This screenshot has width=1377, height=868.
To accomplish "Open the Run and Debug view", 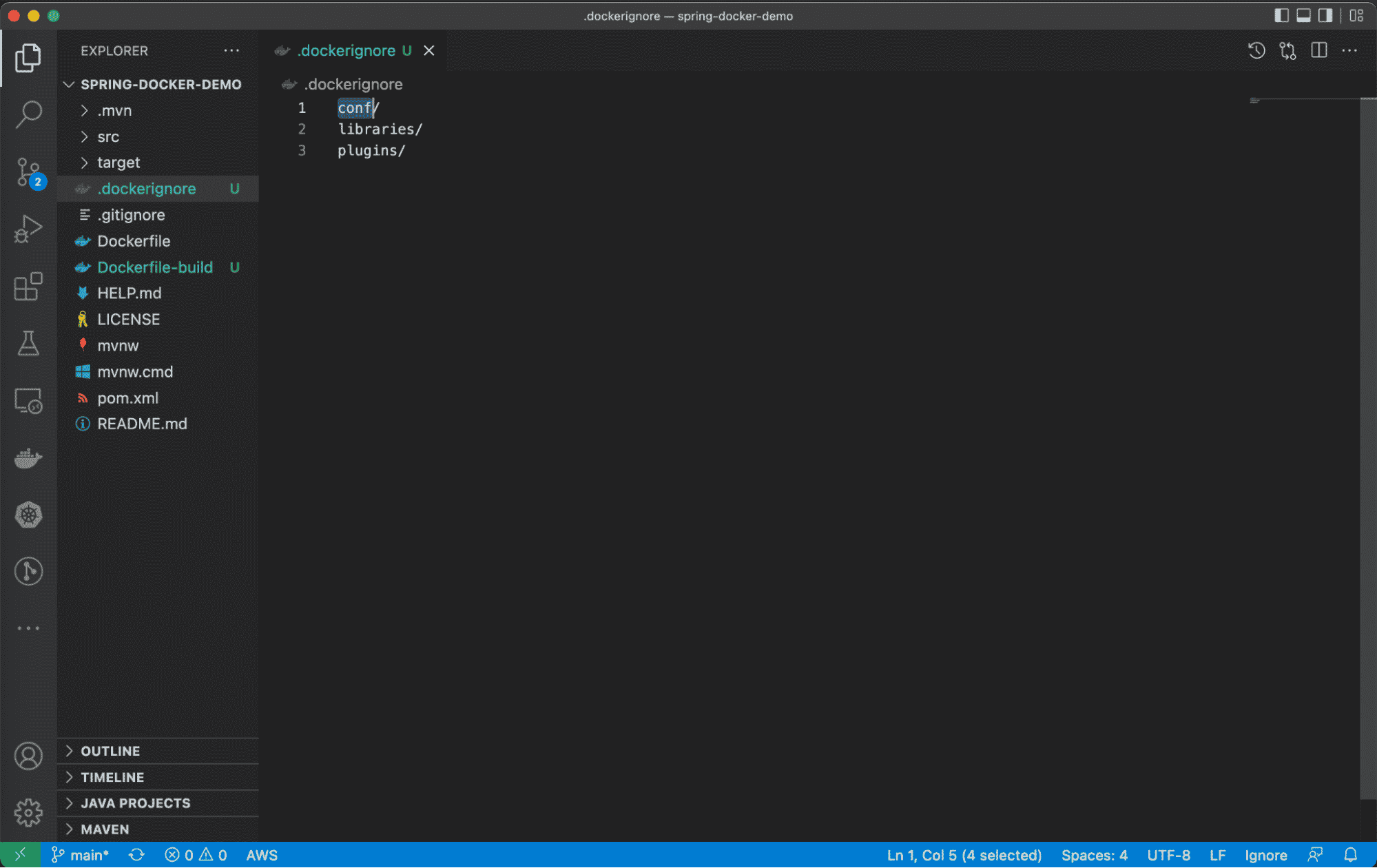I will [x=28, y=229].
